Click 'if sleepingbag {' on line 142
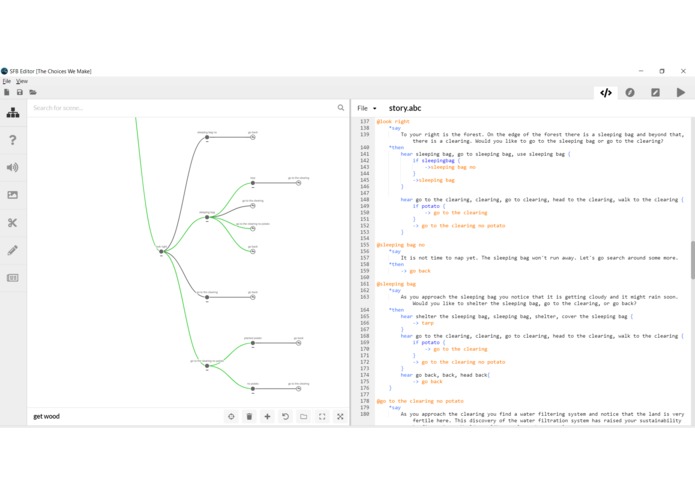695x494 pixels. (436, 160)
